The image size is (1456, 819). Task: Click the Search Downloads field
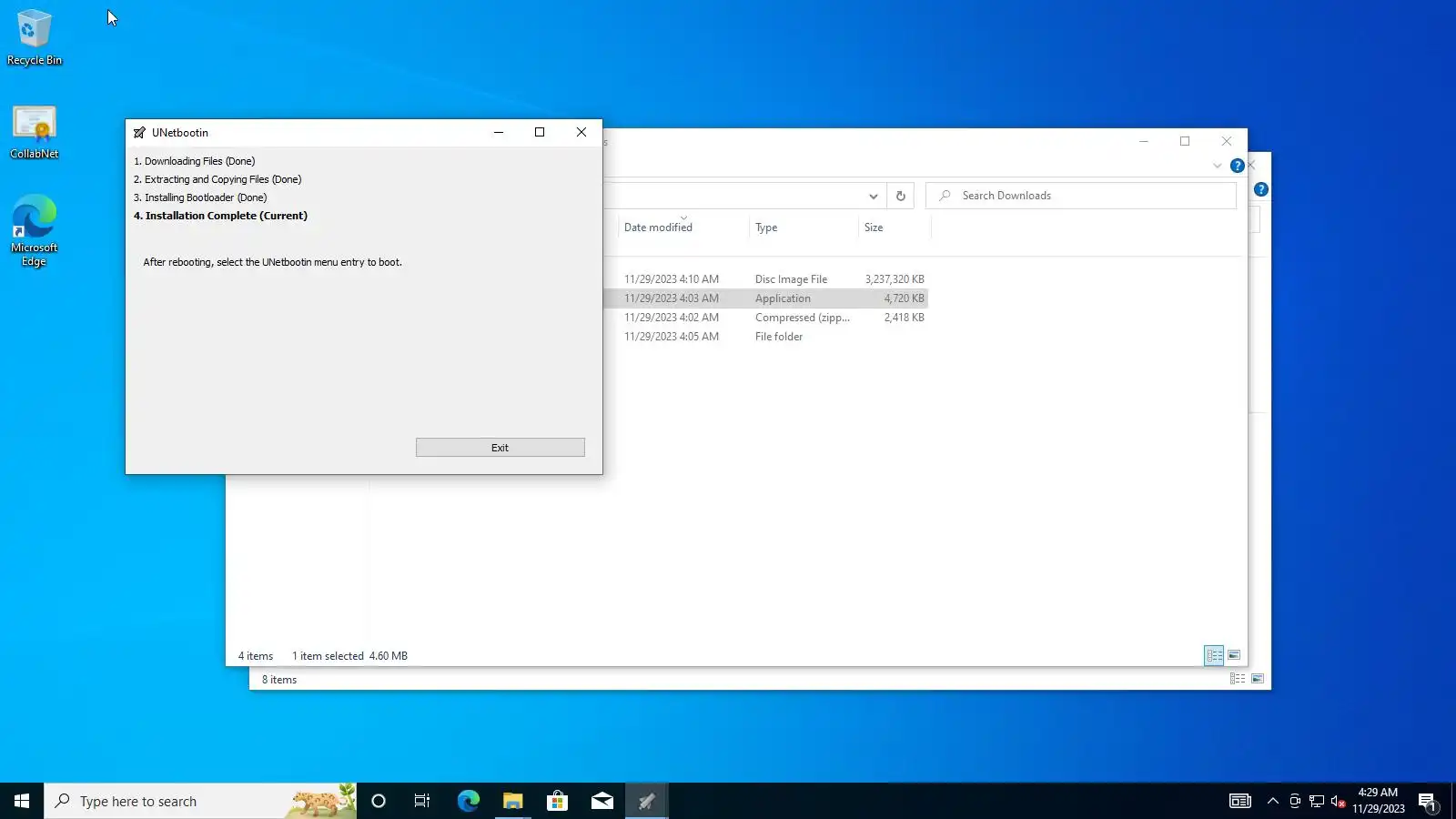point(1081,196)
